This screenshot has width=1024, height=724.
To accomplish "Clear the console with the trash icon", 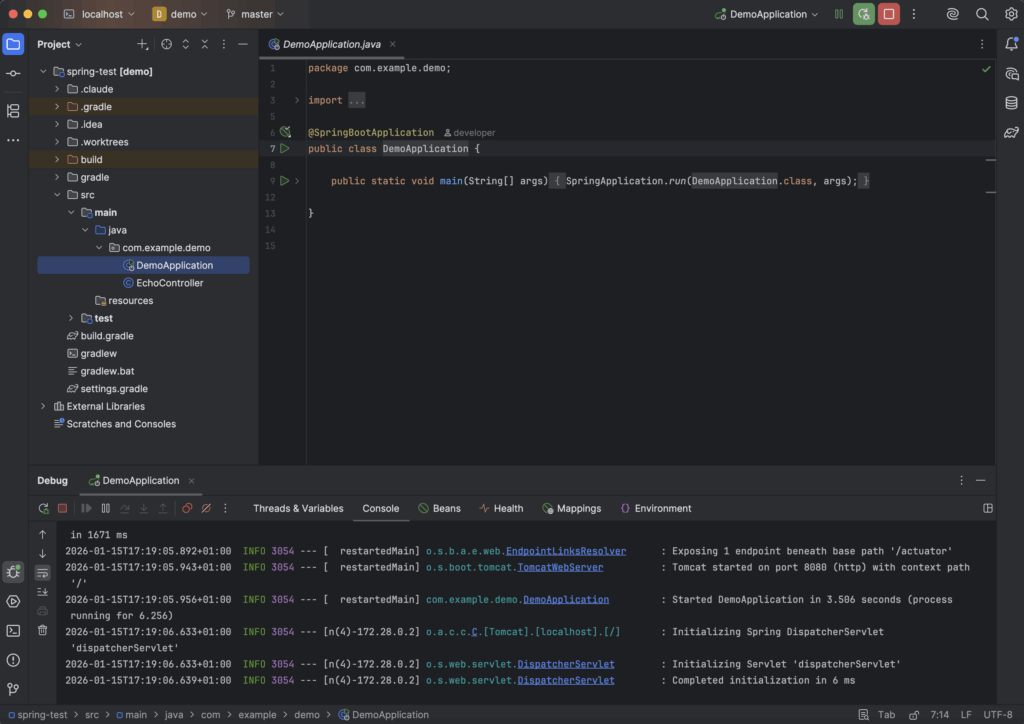I will [42, 630].
